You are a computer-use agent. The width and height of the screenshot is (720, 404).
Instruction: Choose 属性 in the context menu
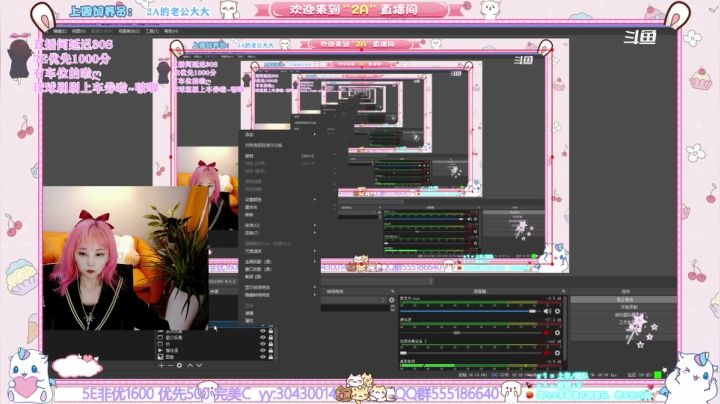click(280, 320)
